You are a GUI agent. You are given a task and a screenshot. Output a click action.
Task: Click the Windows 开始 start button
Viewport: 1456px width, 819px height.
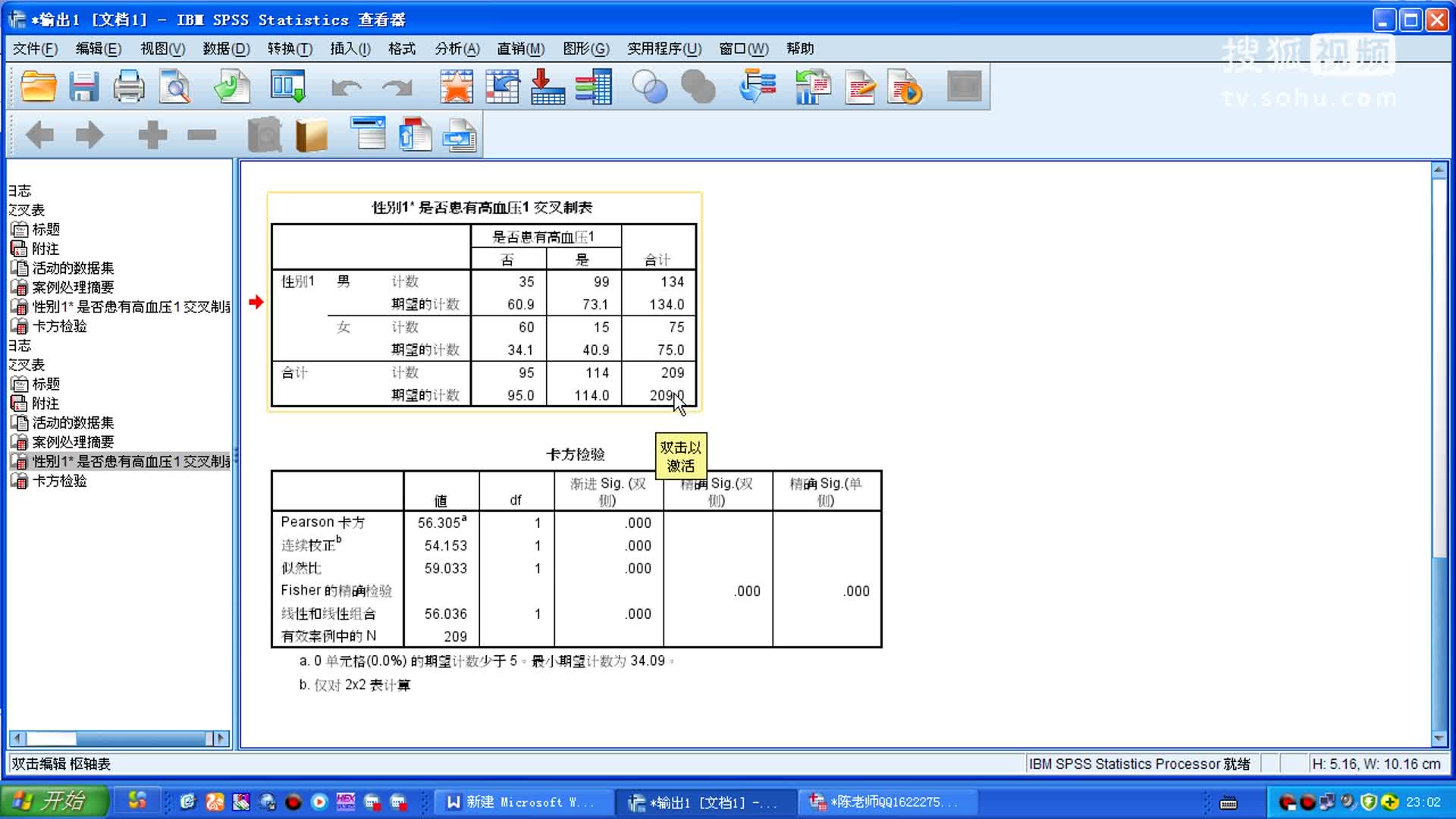pos(53,801)
